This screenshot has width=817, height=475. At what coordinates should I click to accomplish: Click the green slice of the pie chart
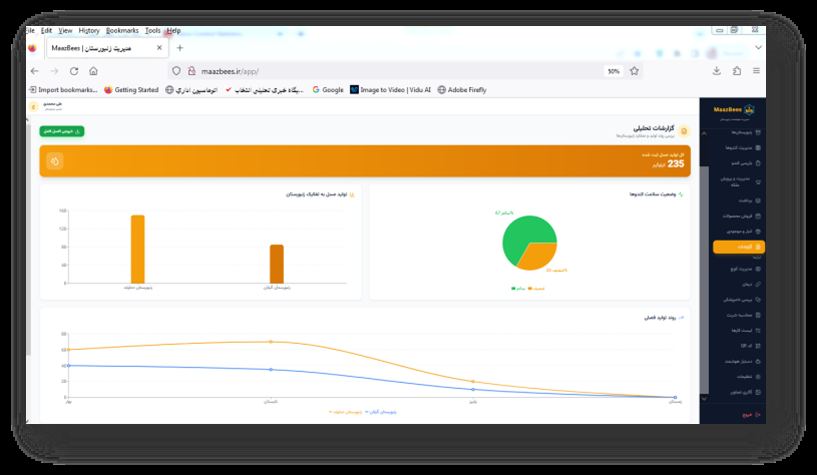tap(521, 234)
